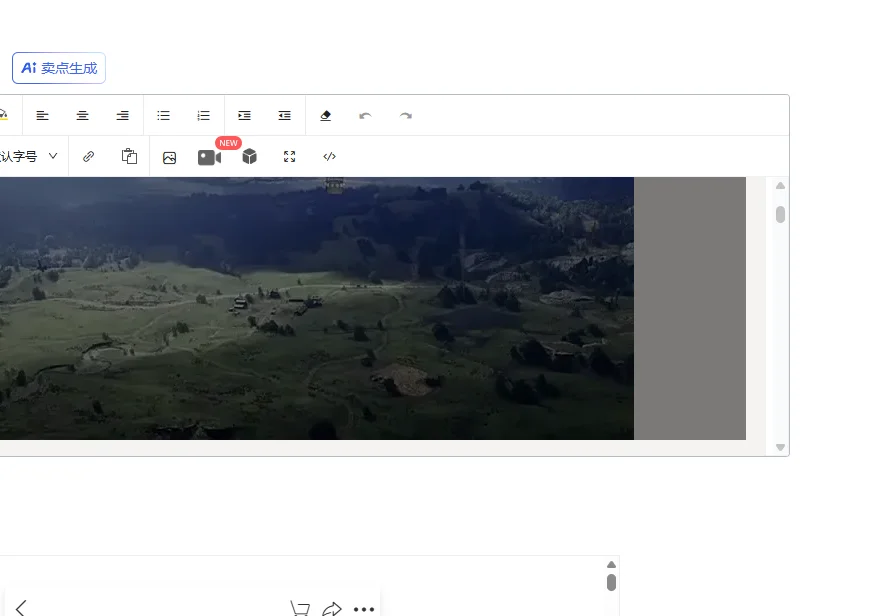Image resolution: width=872 pixels, height=616 pixels.
Task: Click the editor vertical scrollbar thumb
Action: tap(780, 215)
